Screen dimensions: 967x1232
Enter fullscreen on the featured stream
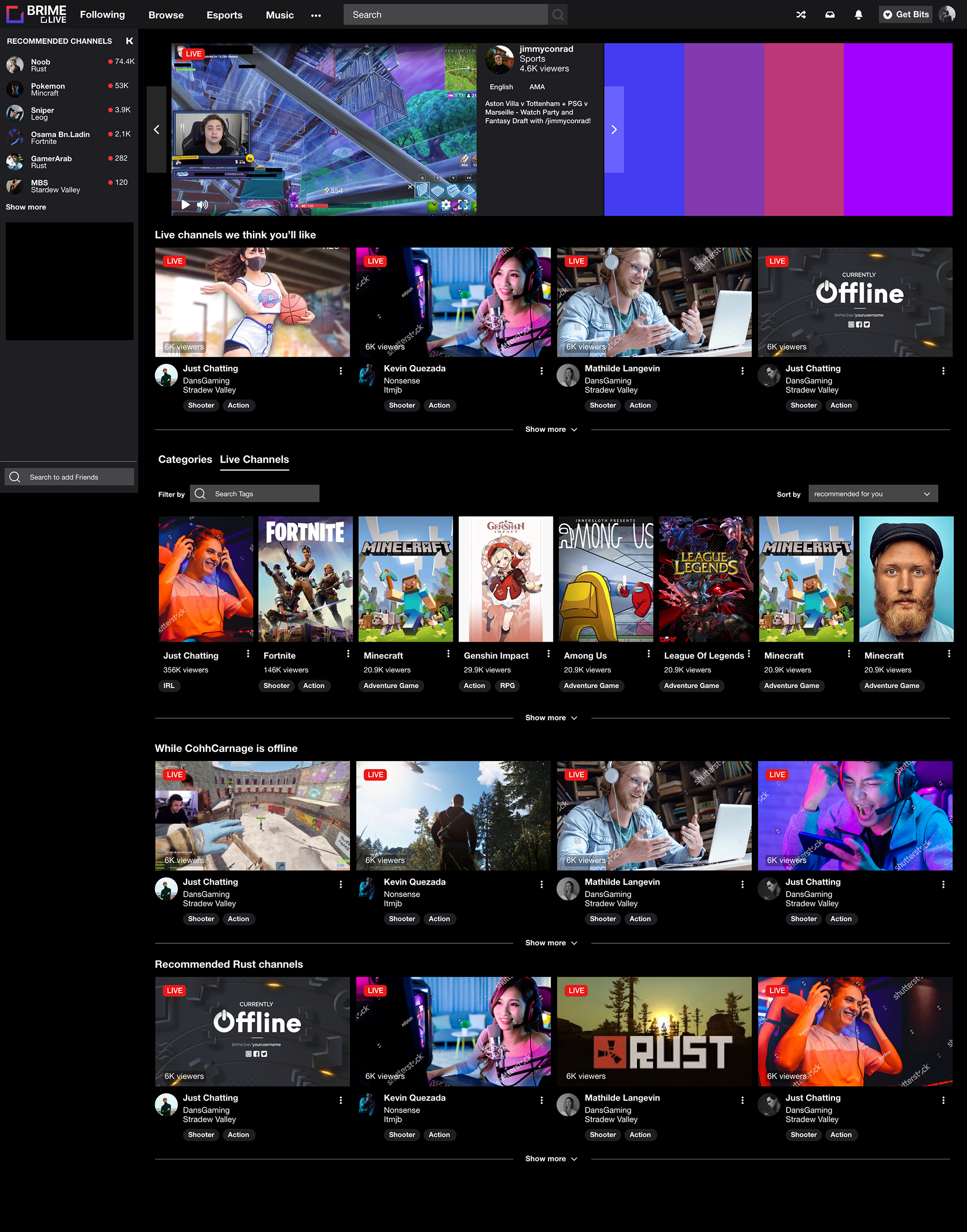coord(463,204)
